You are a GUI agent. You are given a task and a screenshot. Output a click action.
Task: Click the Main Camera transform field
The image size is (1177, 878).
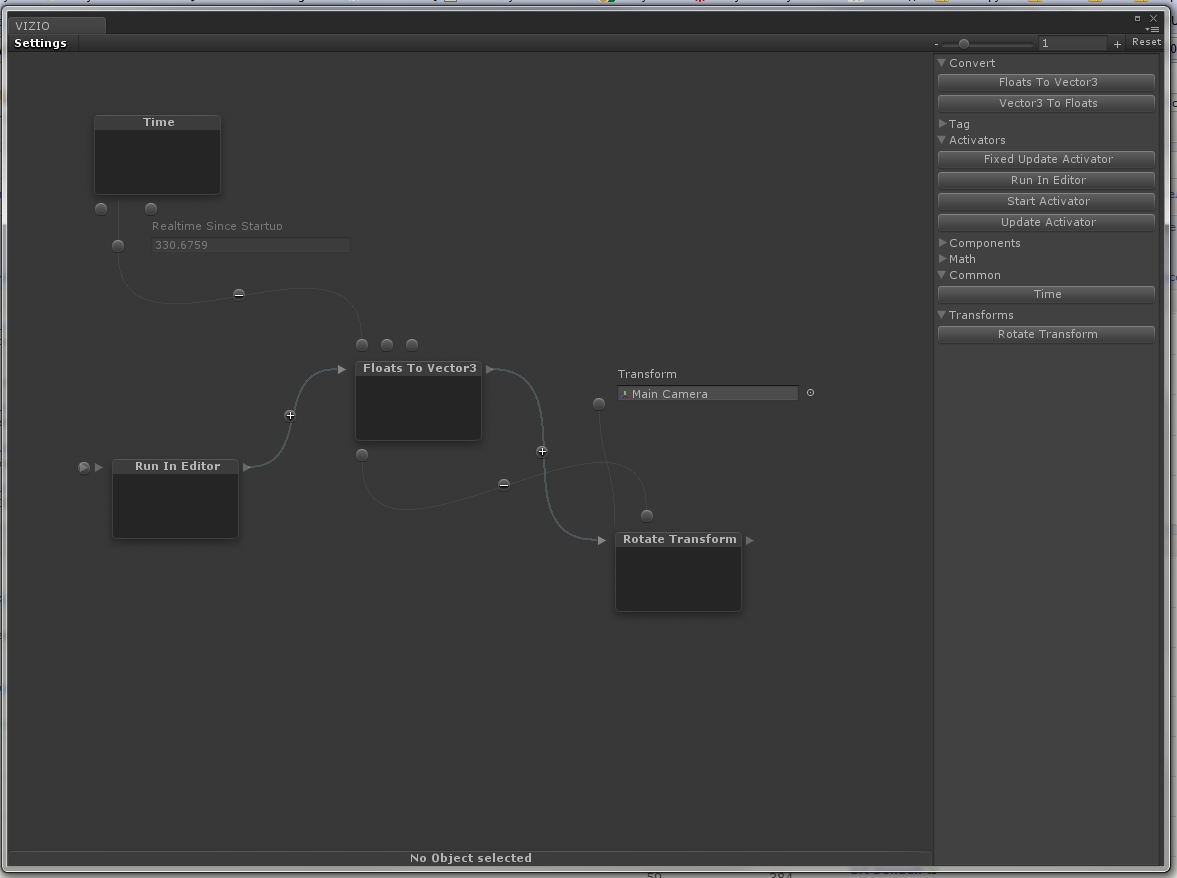tap(708, 394)
